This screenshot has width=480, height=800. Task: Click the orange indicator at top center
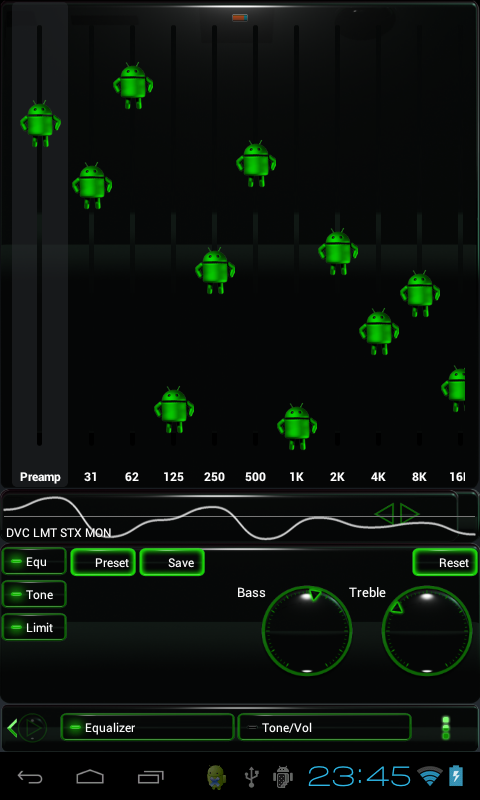tap(240, 17)
